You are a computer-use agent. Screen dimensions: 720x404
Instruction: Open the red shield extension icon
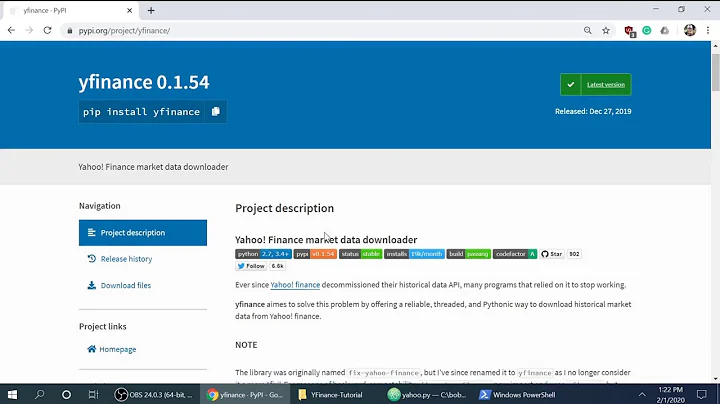[x=630, y=31]
